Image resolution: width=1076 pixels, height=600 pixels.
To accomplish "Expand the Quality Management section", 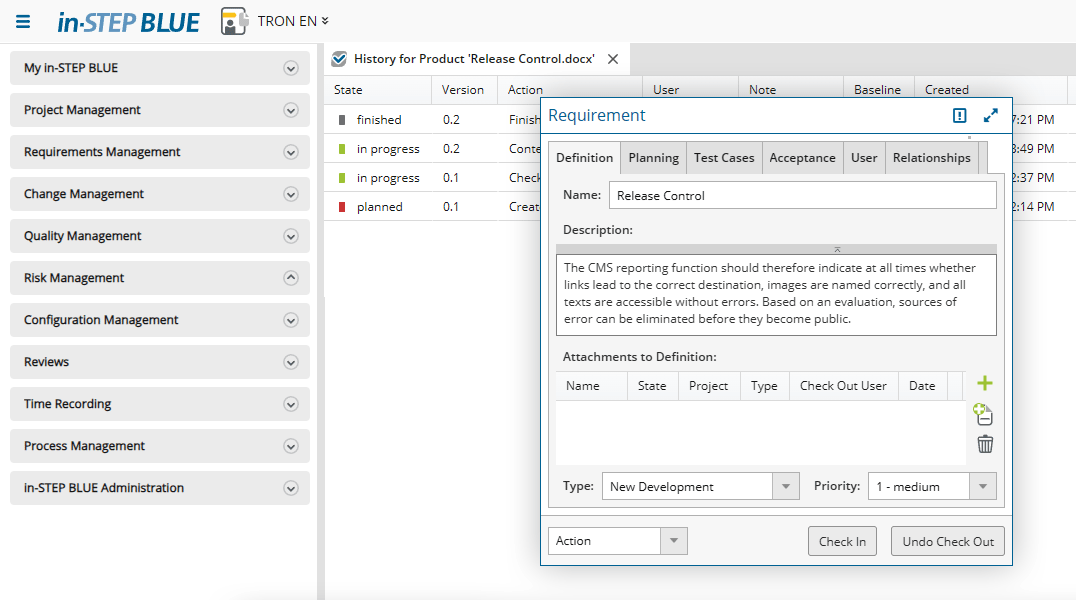I will click(x=291, y=236).
